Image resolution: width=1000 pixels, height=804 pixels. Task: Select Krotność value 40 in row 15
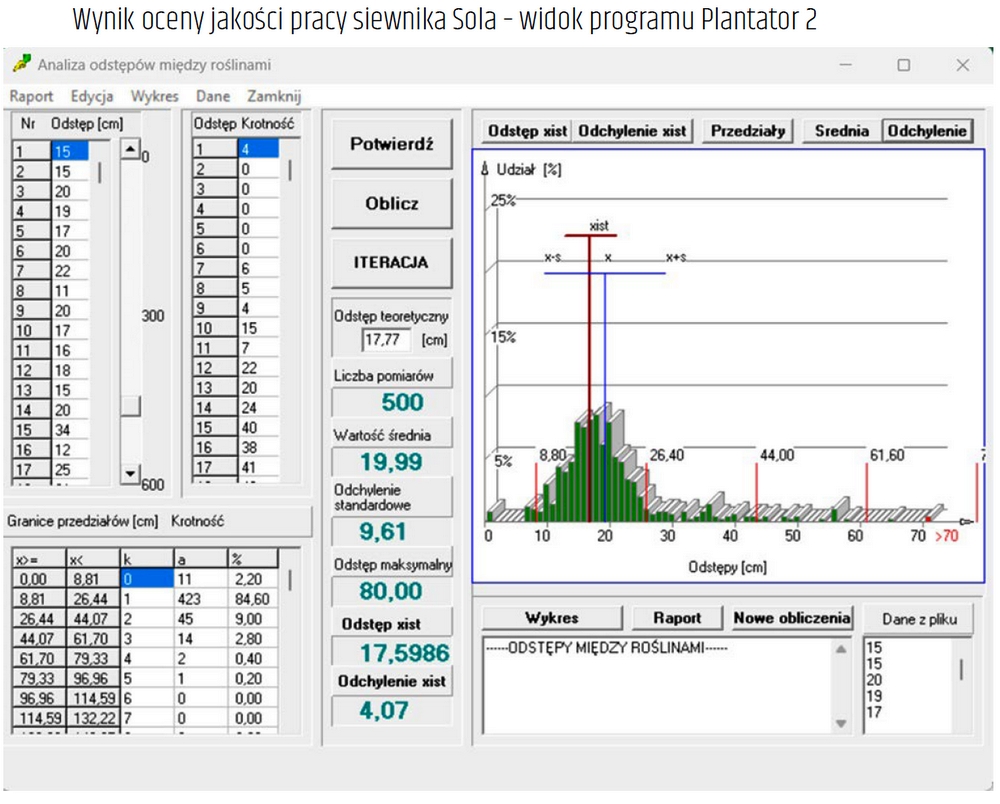[x=258, y=427]
